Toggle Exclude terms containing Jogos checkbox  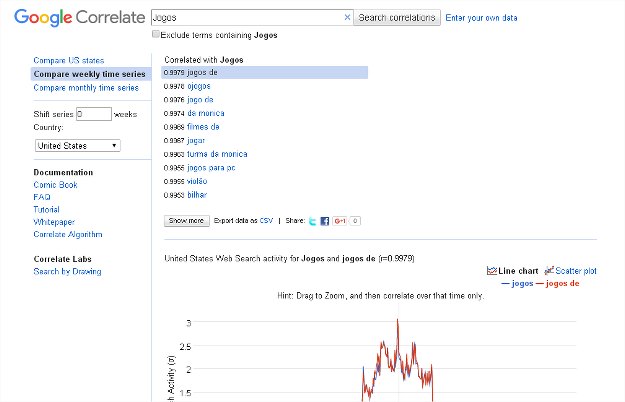coord(156,34)
